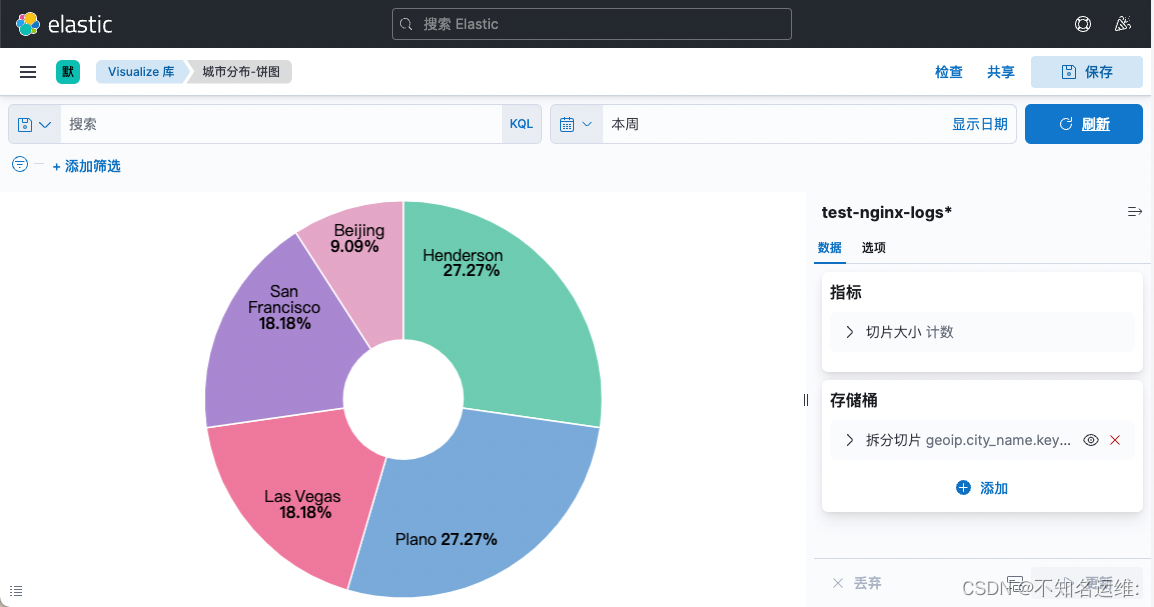The height and width of the screenshot is (607, 1154).
Task: Click the calendar icon beside the time filter
Action: click(x=567, y=123)
